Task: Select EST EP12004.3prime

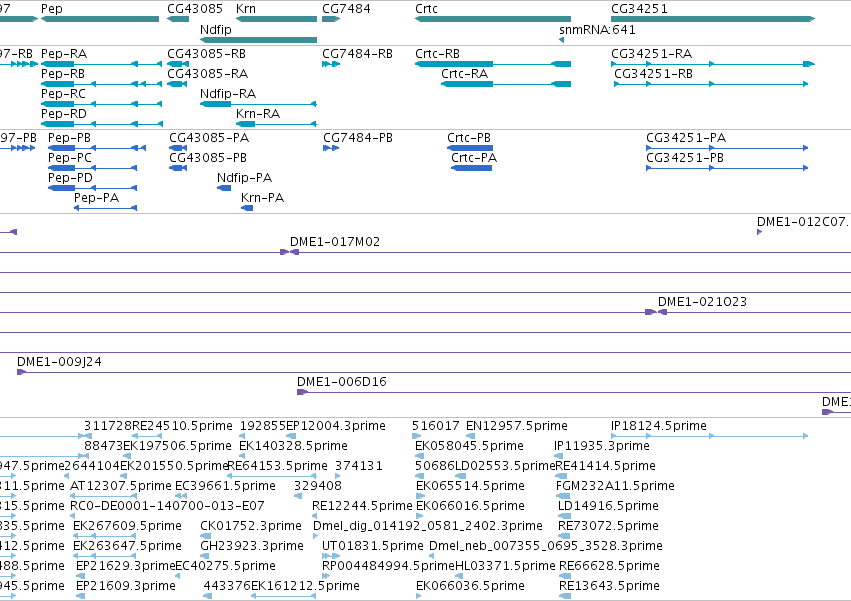Action: click(x=291, y=436)
